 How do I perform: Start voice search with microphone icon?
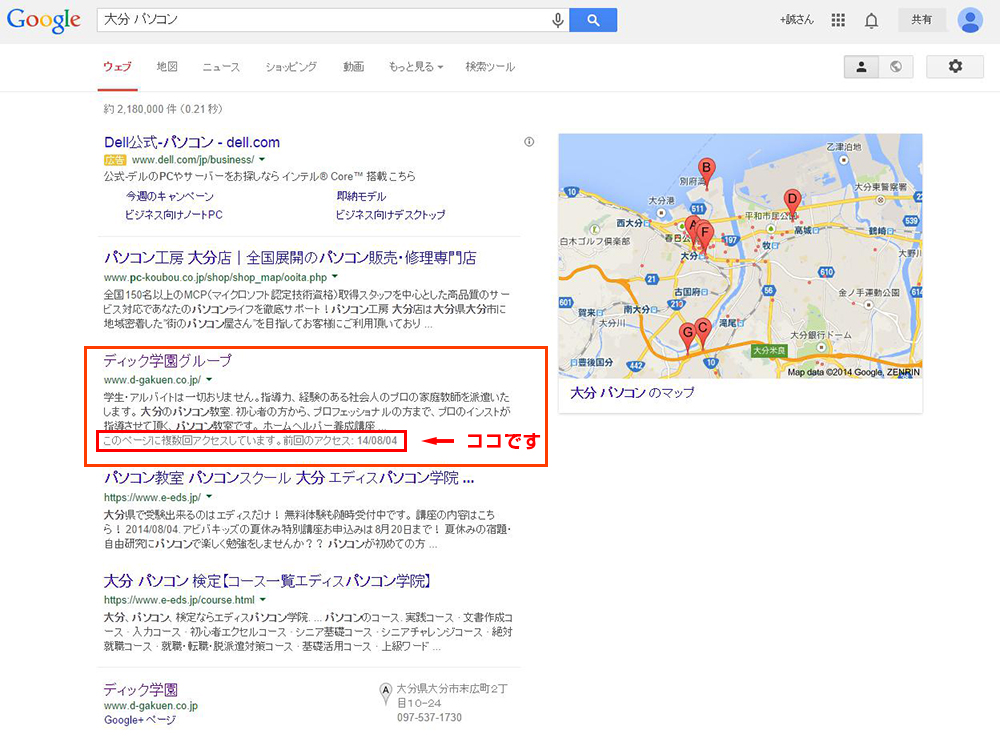557,20
